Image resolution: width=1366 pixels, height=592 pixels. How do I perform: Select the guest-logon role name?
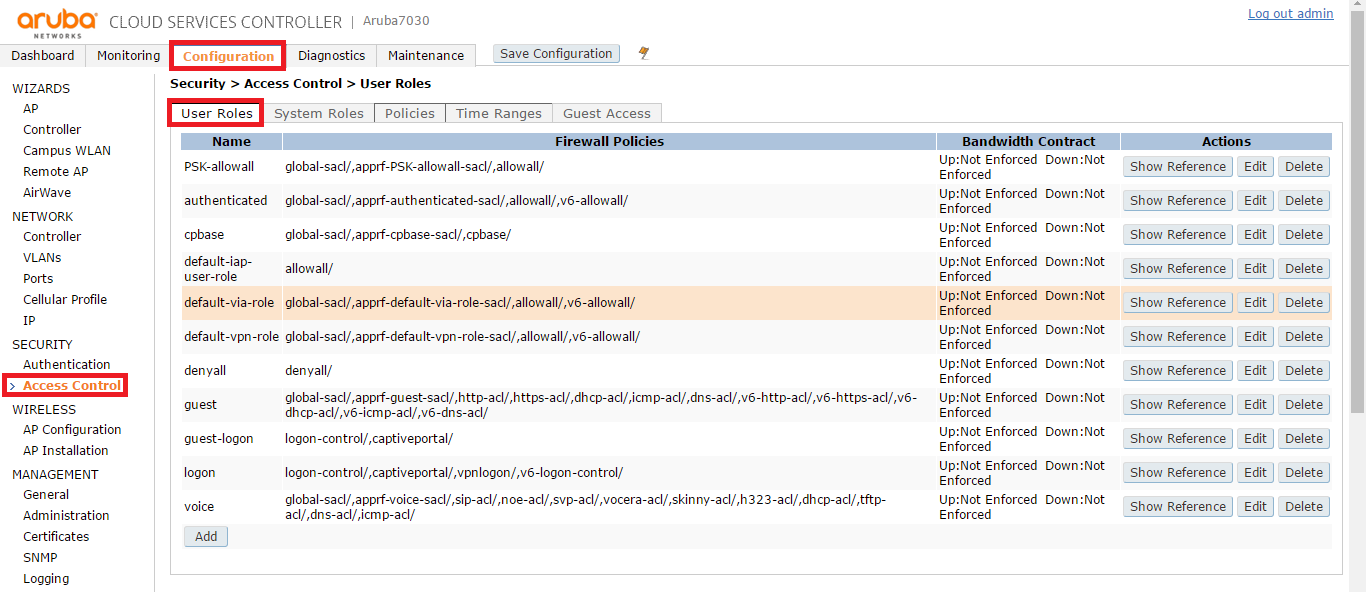219,438
